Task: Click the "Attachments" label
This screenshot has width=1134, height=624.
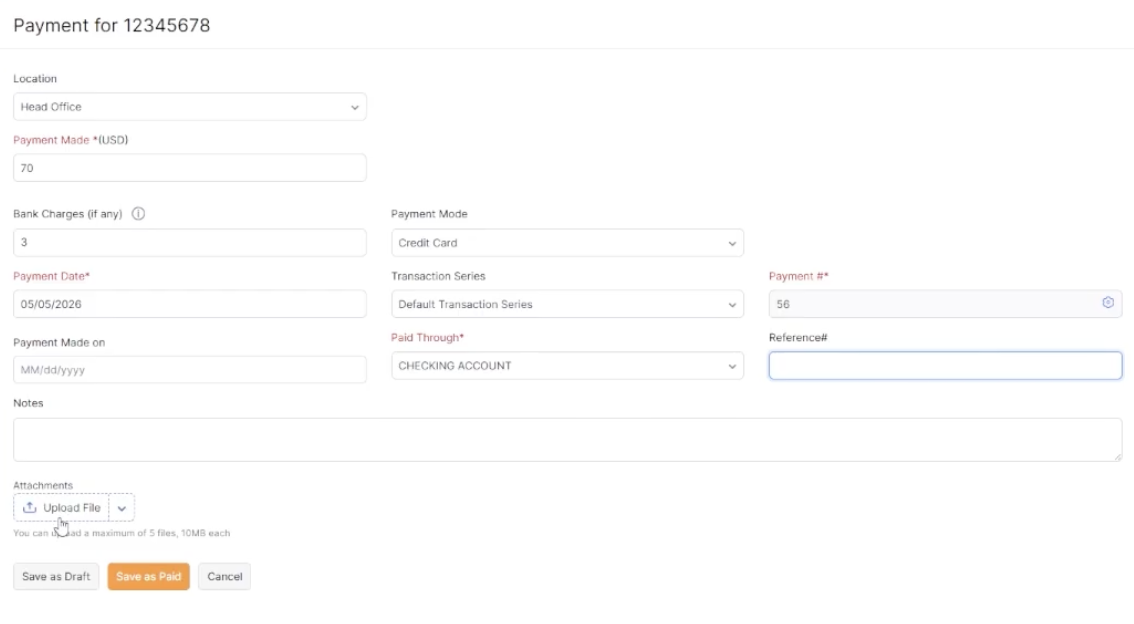Action: (x=43, y=485)
